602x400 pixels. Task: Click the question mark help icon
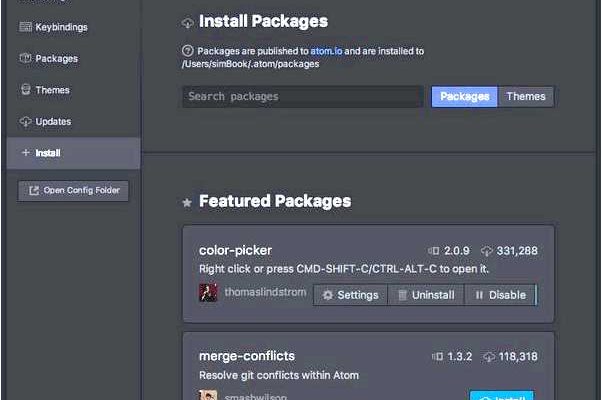click(x=187, y=50)
